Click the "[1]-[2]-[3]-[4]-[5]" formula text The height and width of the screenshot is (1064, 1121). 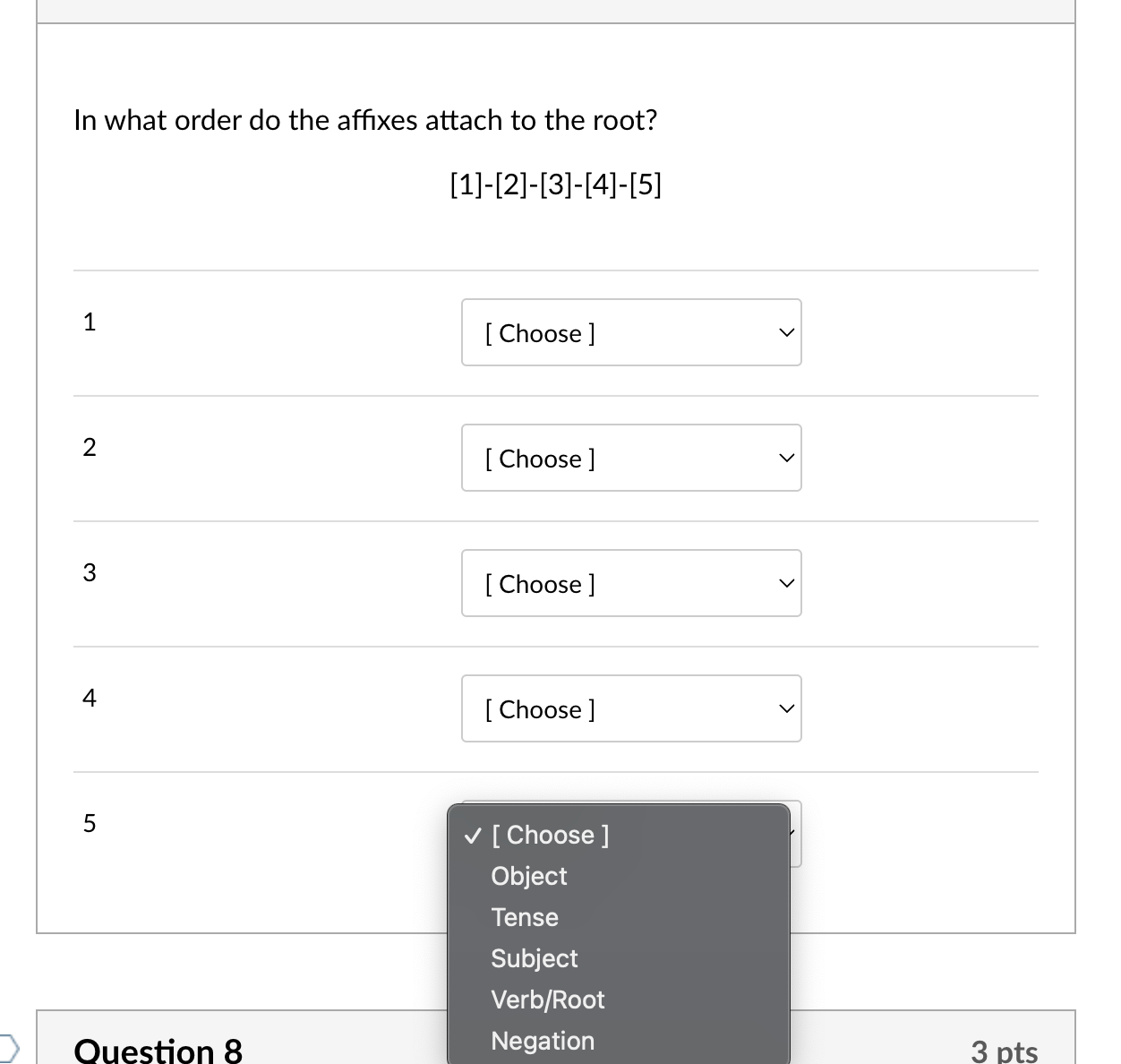pyautogui.click(x=554, y=184)
